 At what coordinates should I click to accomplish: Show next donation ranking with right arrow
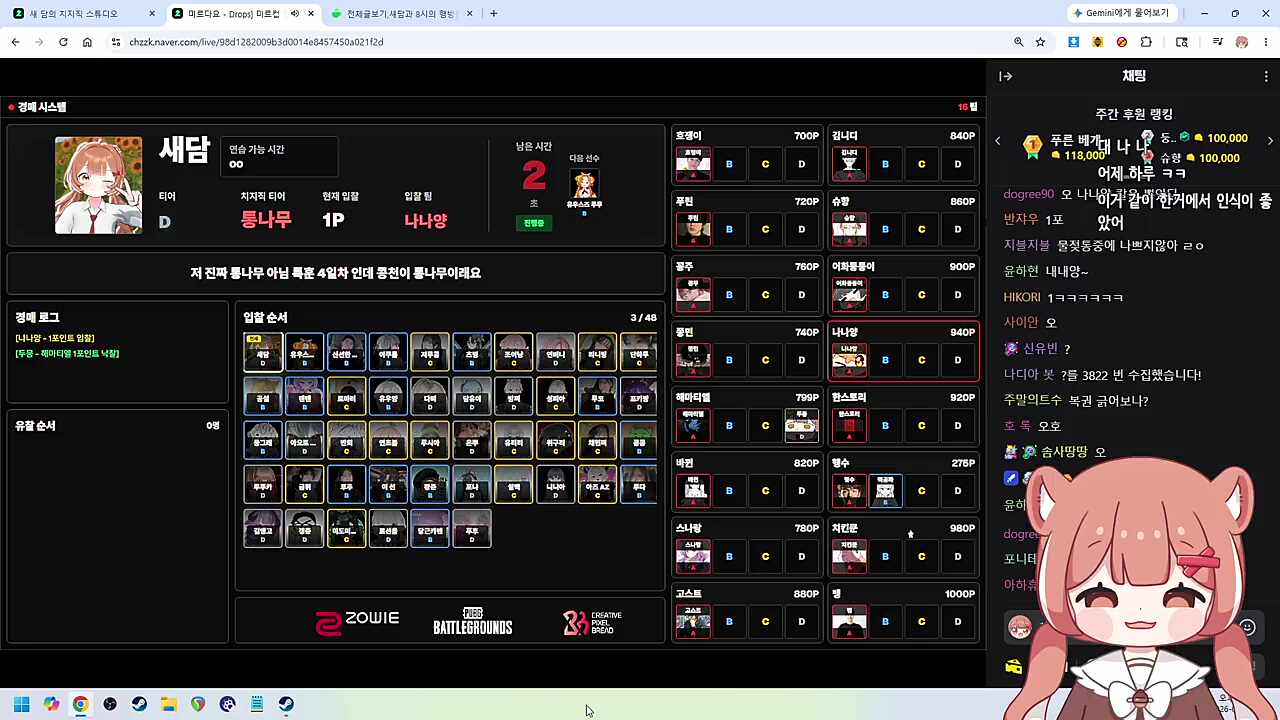(1270, 141)
